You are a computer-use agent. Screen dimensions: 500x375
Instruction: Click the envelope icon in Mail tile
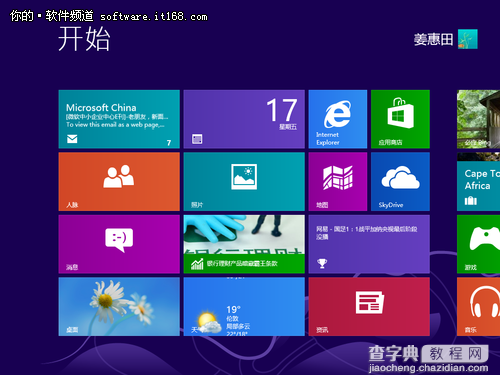point(72,139)
